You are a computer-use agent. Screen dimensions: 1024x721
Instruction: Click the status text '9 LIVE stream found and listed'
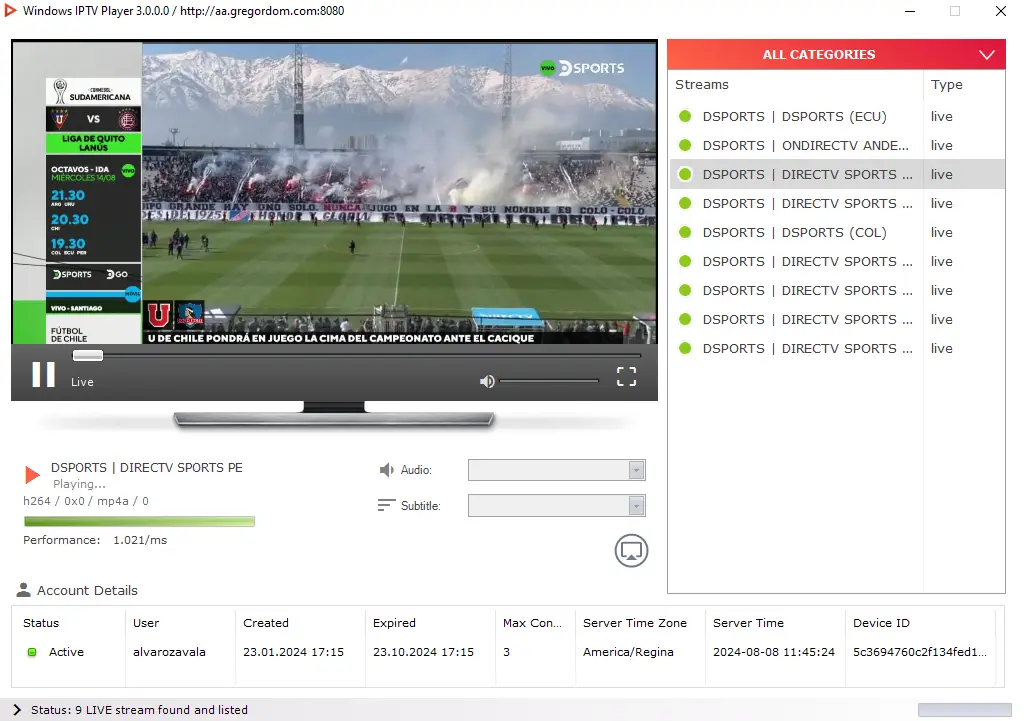click(161, 710)
